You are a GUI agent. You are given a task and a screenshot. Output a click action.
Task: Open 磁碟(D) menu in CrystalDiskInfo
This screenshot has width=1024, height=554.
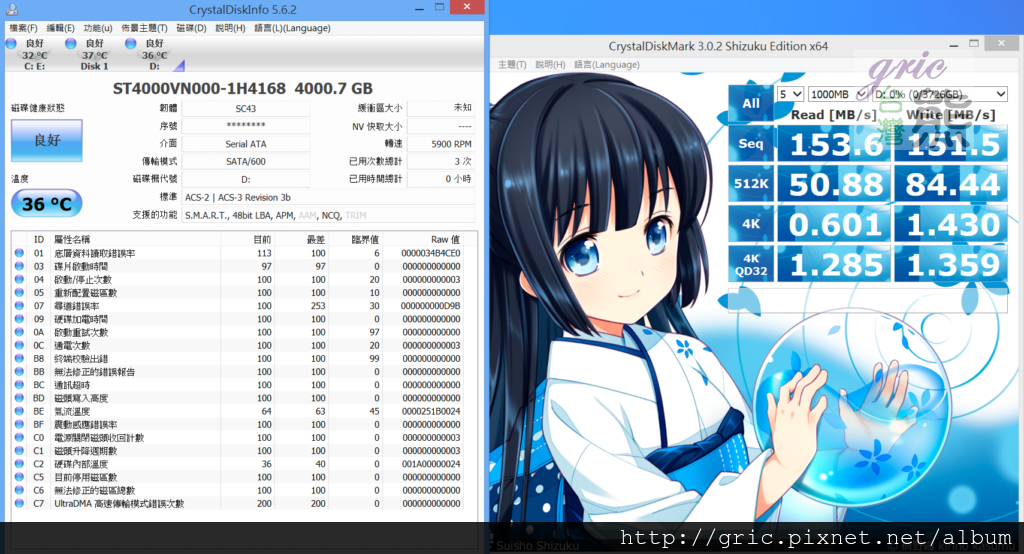191,28
